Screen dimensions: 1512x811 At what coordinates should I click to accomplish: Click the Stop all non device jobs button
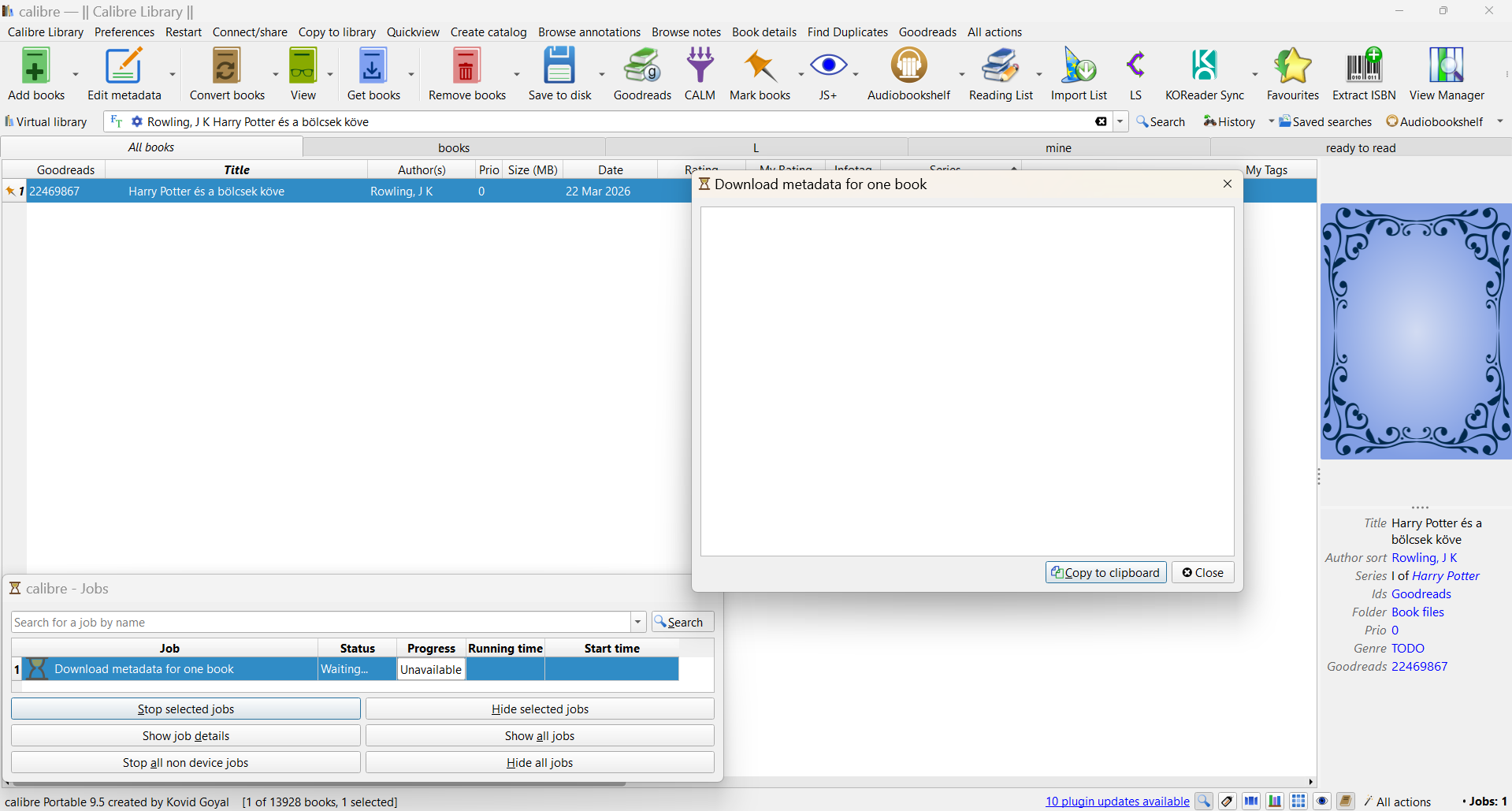point(186,762)
